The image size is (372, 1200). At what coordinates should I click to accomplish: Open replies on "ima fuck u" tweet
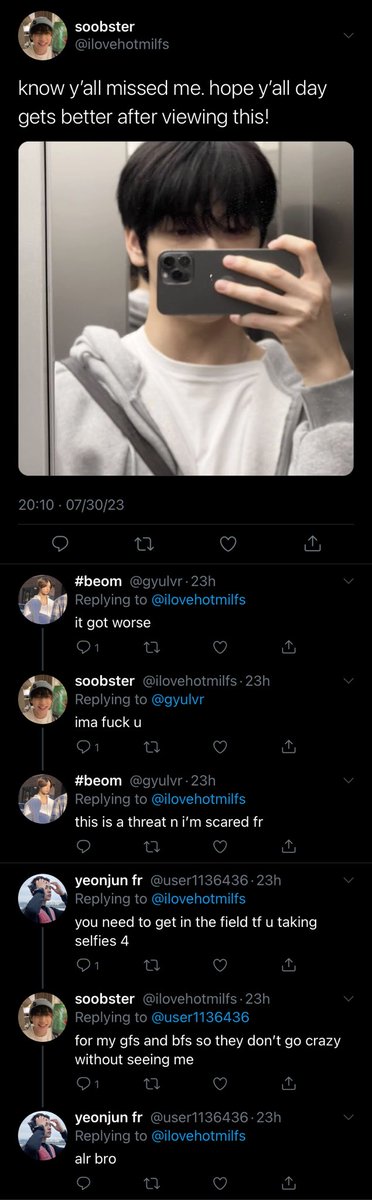tap(87, 747)
